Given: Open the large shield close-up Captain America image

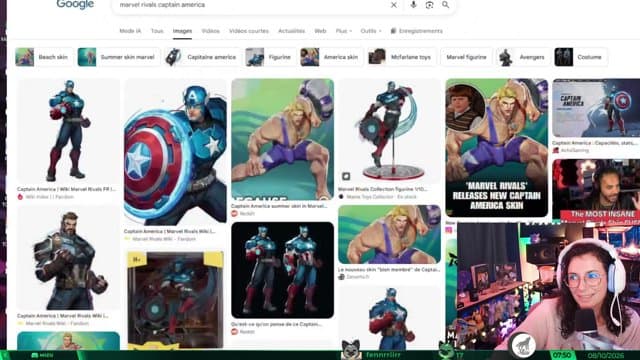Looking at the screenshot, I should [175, 152].
